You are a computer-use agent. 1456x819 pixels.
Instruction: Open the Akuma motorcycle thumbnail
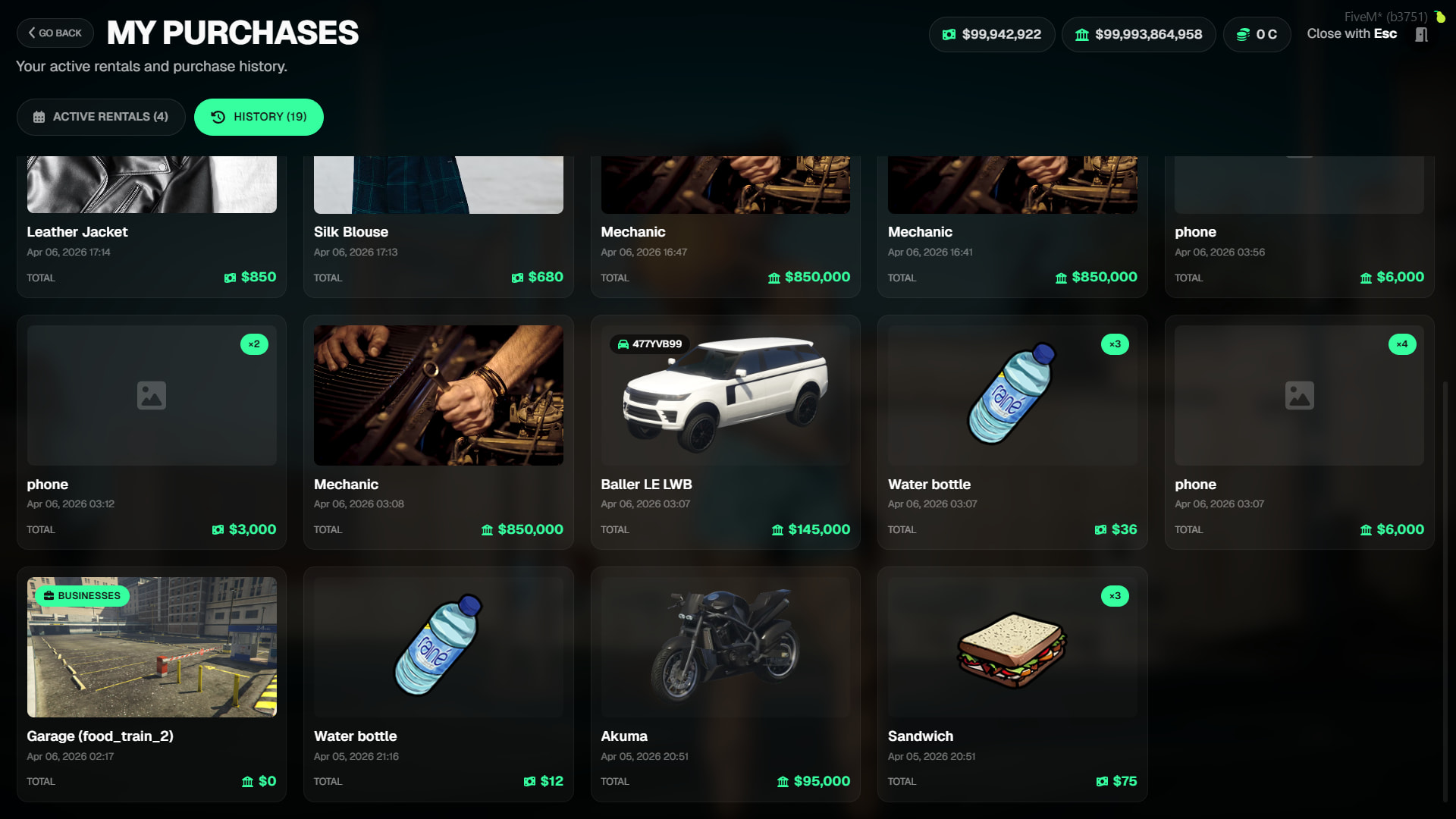[x=725, y=647]
